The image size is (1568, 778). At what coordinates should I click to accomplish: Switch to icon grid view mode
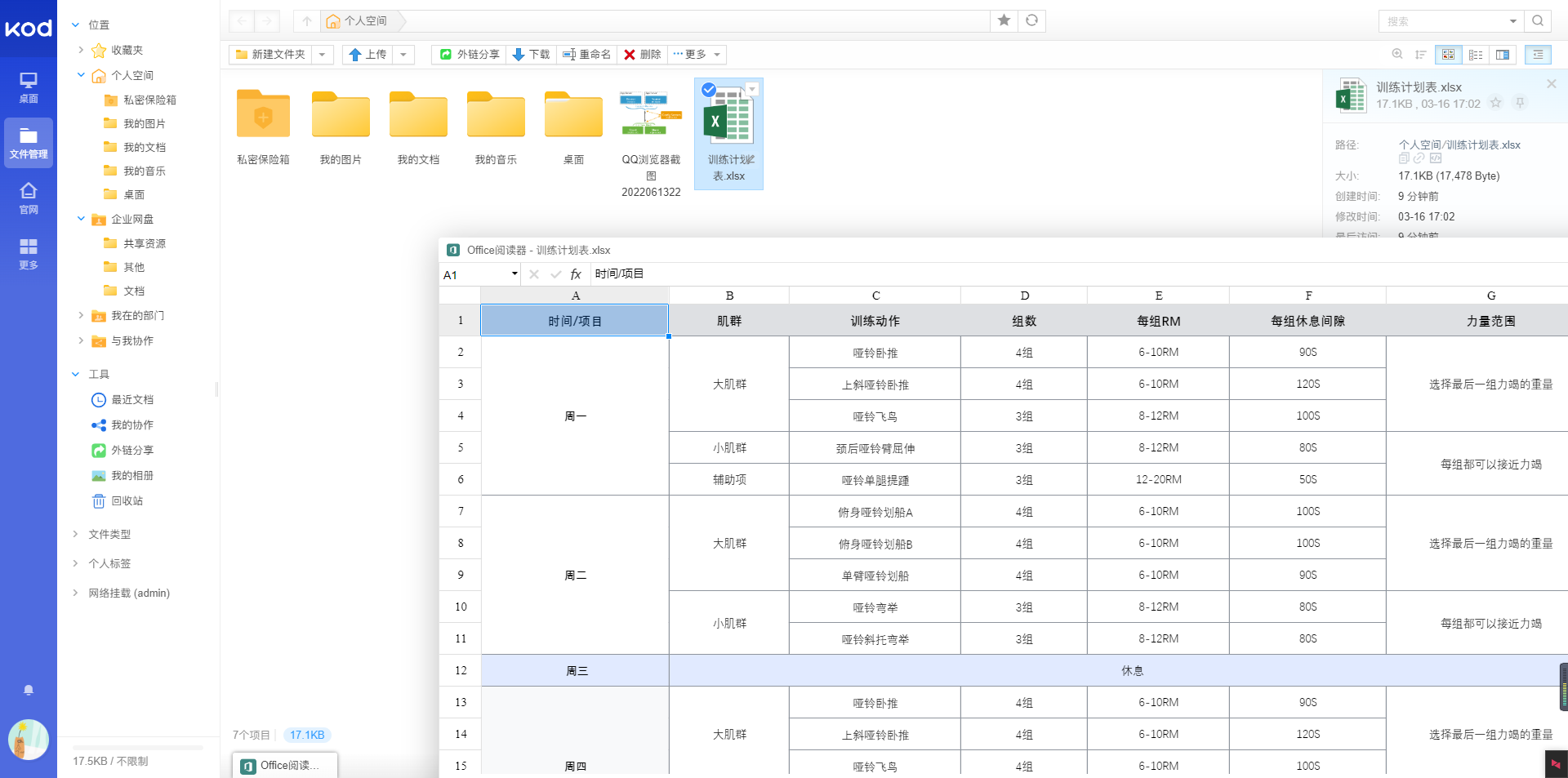coord(1448,55)
